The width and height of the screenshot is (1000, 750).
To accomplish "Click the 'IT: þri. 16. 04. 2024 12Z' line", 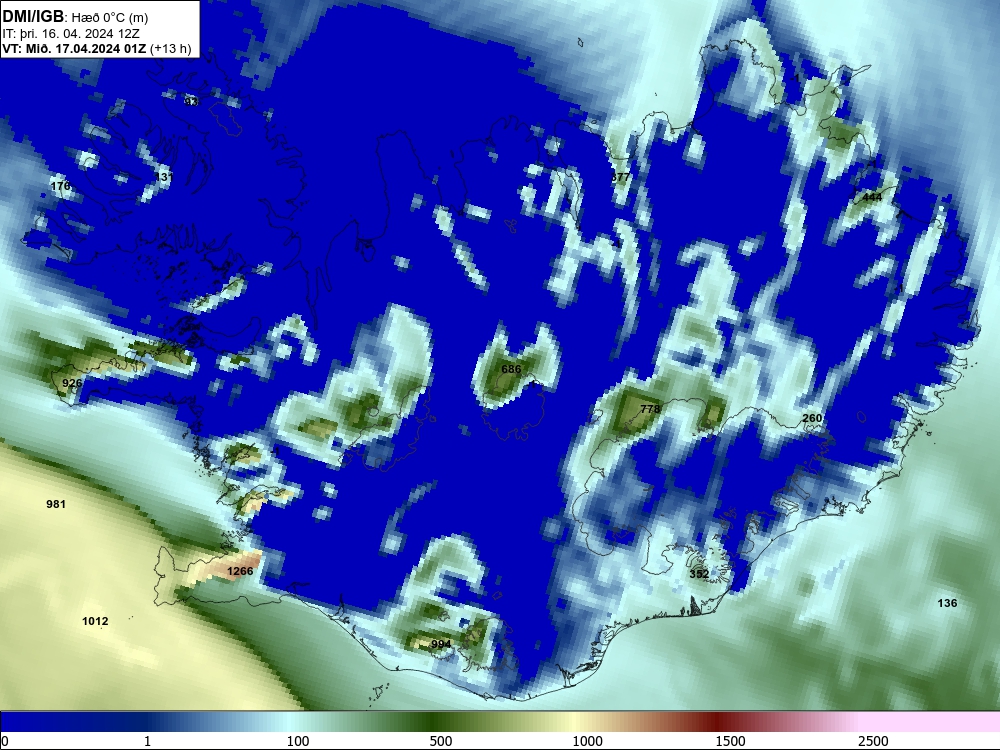I will pyautogui.click(x=71, y=34).
